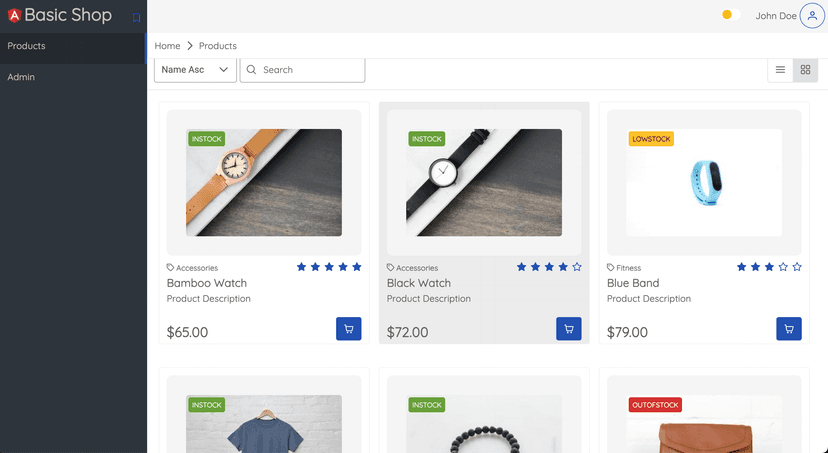
Task: Click the $79.00 price
Action: click(627, 332)
